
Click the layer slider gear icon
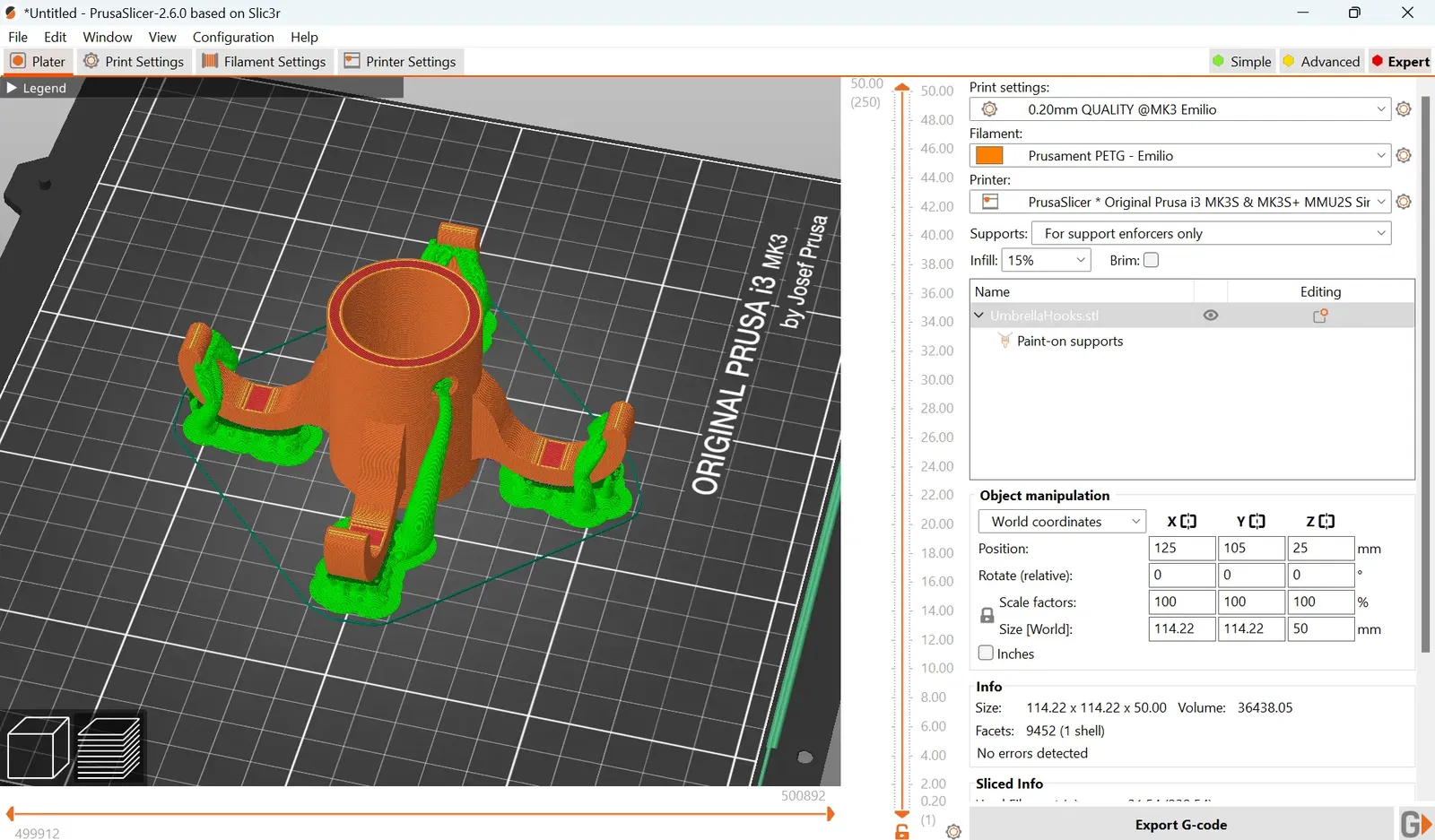click(x=953, y=832)
